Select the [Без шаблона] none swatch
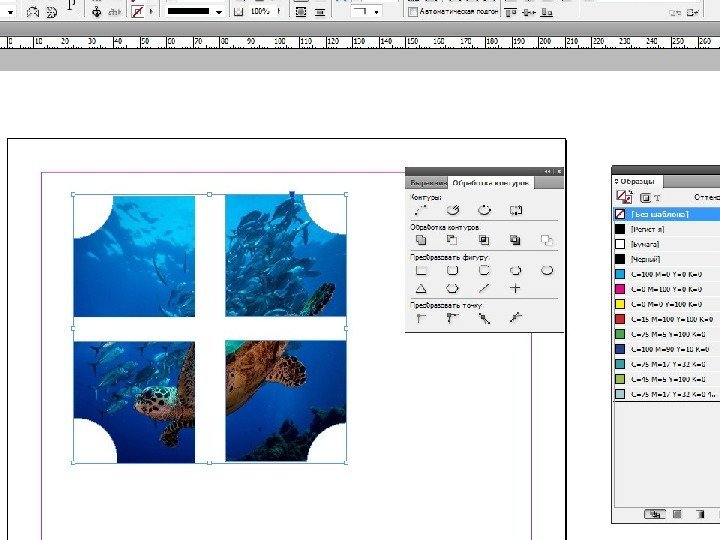The height and width of the screenshot is (540, 720). point(667,214)
